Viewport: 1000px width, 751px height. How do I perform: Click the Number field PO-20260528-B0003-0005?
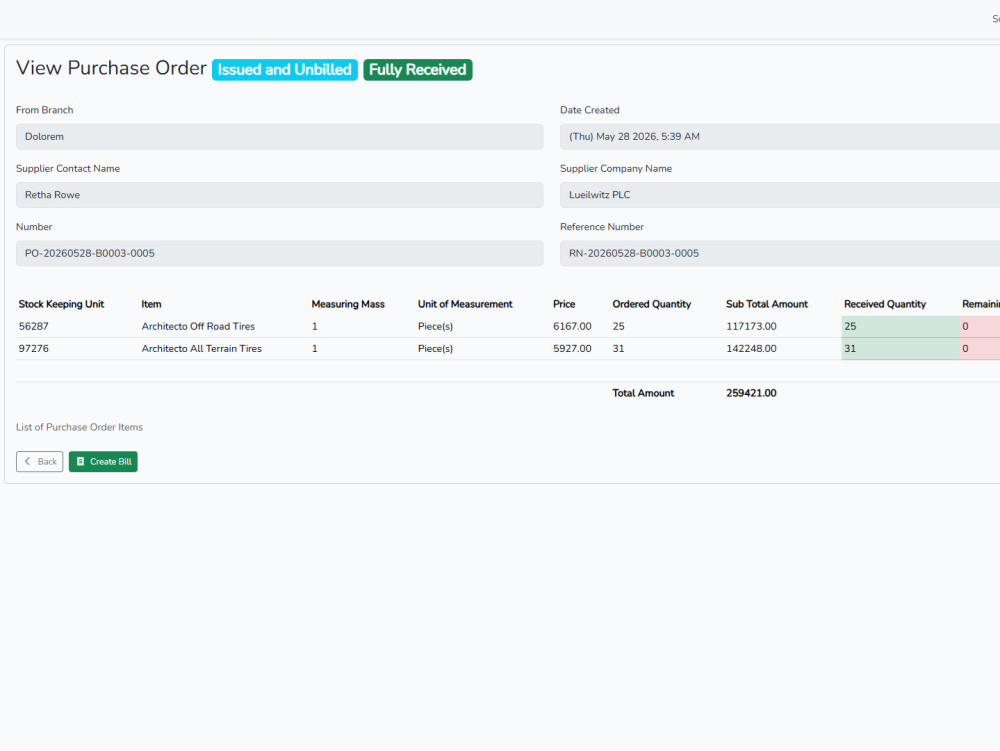pos(279,253)
